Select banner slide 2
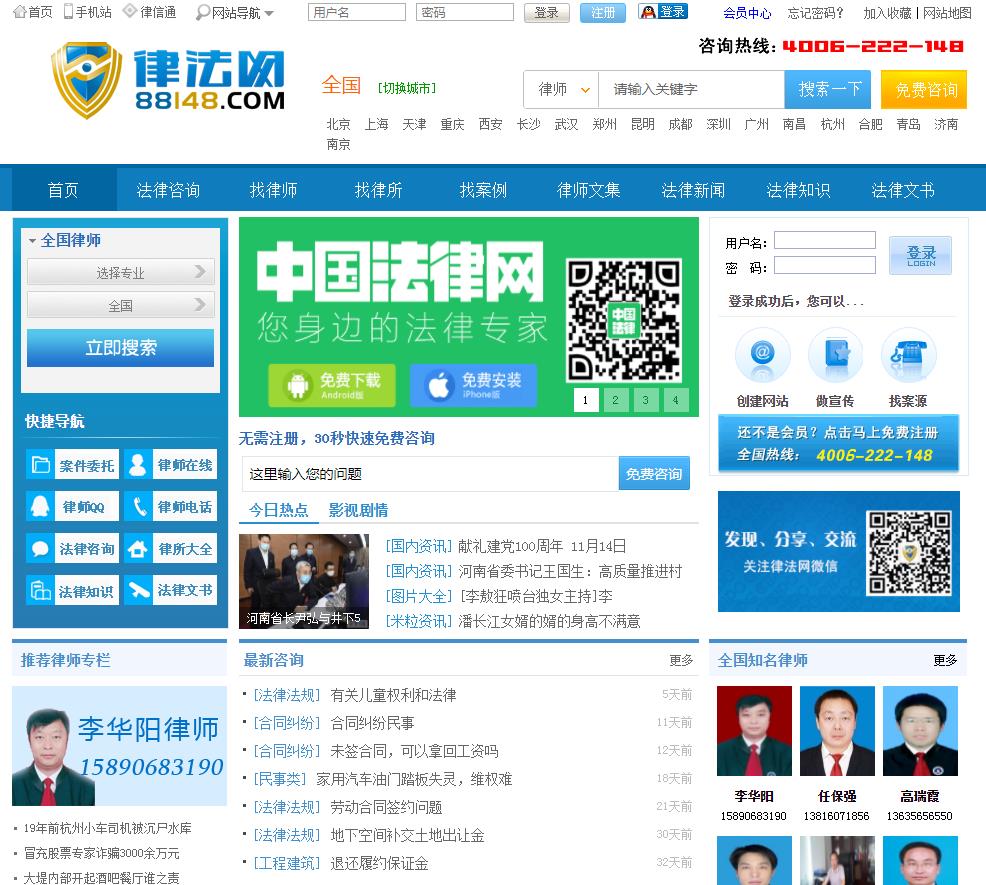The image size is (986, 885). point(616,400)
